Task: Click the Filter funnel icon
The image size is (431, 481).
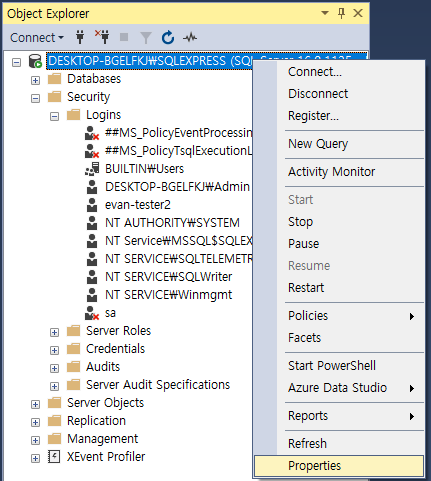Action: point(146,38)
